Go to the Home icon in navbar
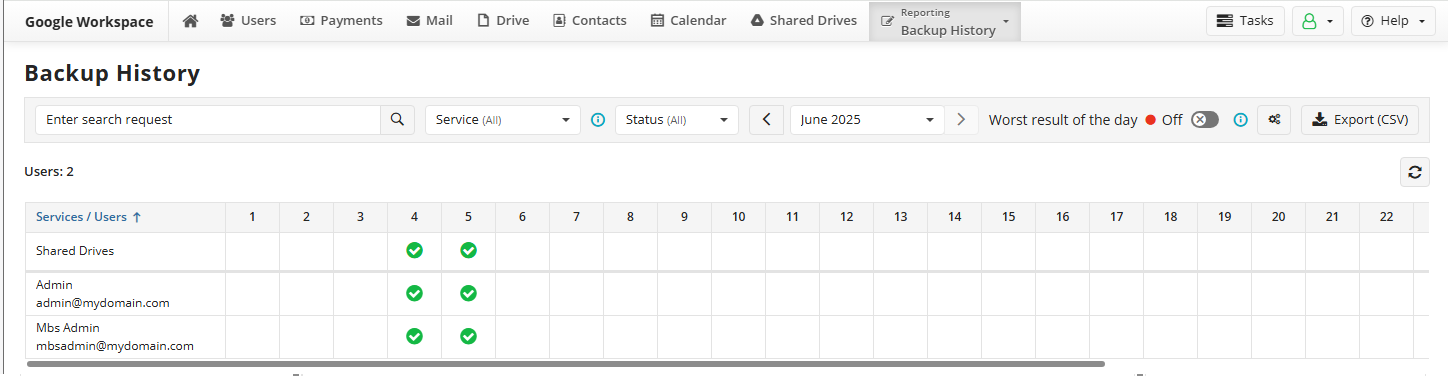 190,20
